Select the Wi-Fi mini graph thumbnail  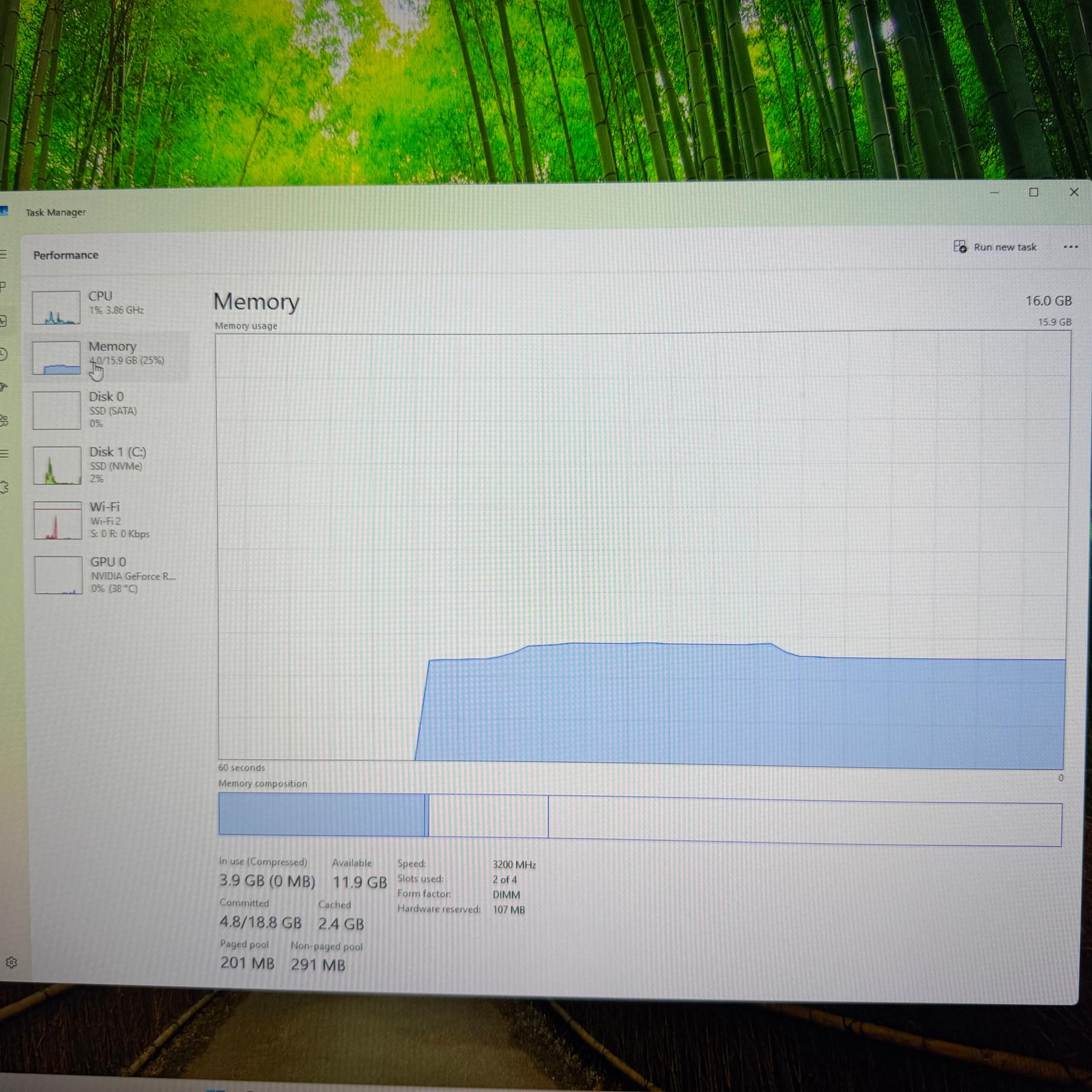pyautogui.click(x=58, y=520)
